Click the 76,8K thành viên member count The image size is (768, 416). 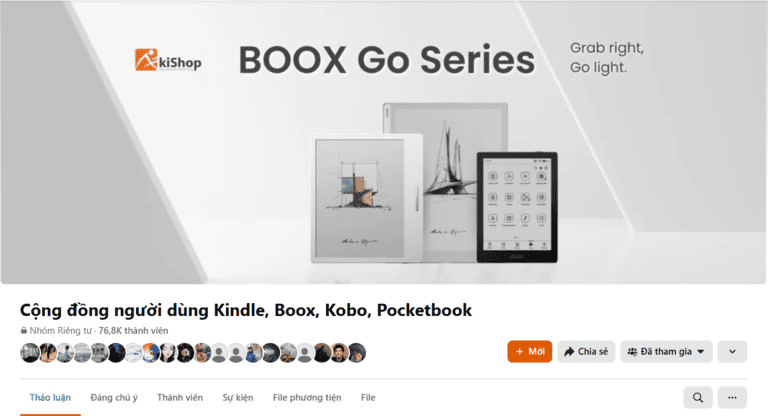point(133,331)
